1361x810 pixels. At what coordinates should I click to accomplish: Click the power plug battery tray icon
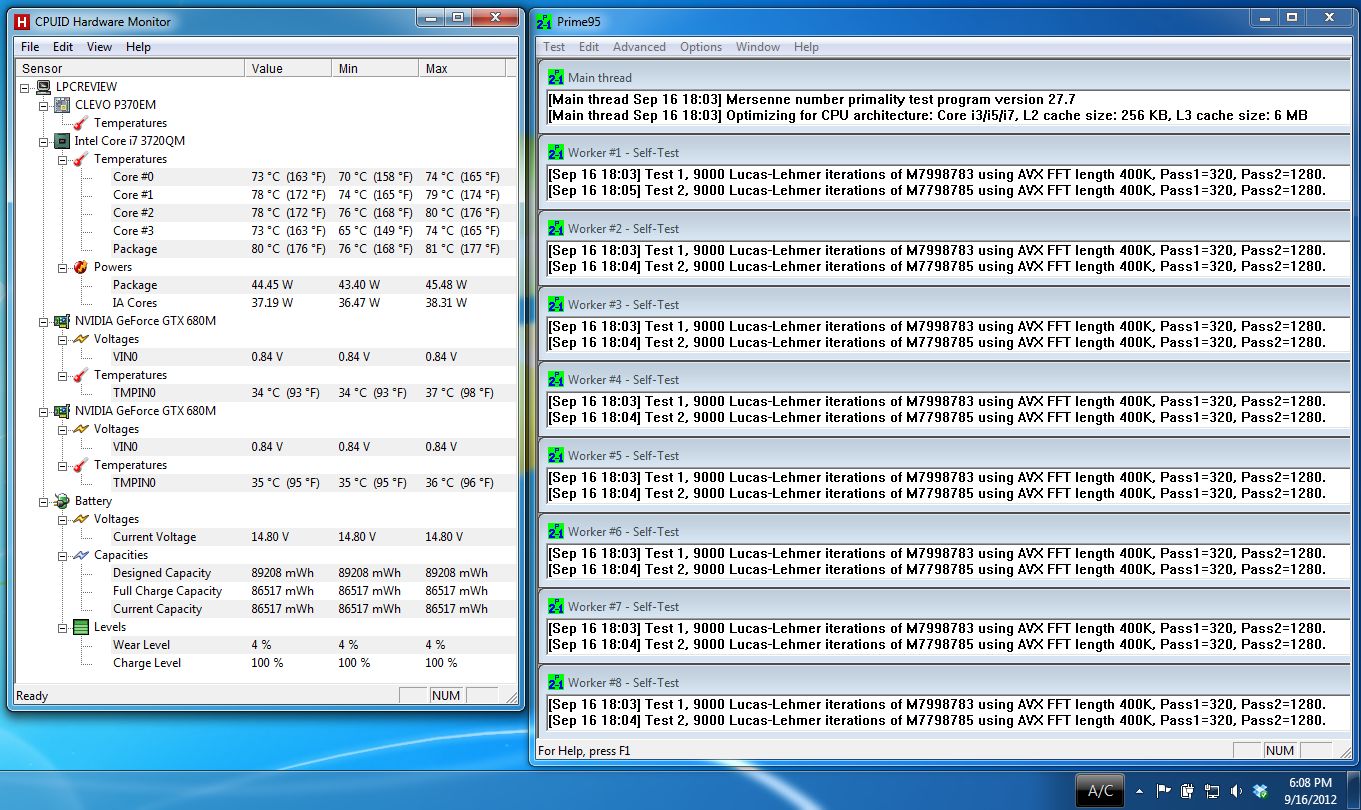pos(1188,790)
